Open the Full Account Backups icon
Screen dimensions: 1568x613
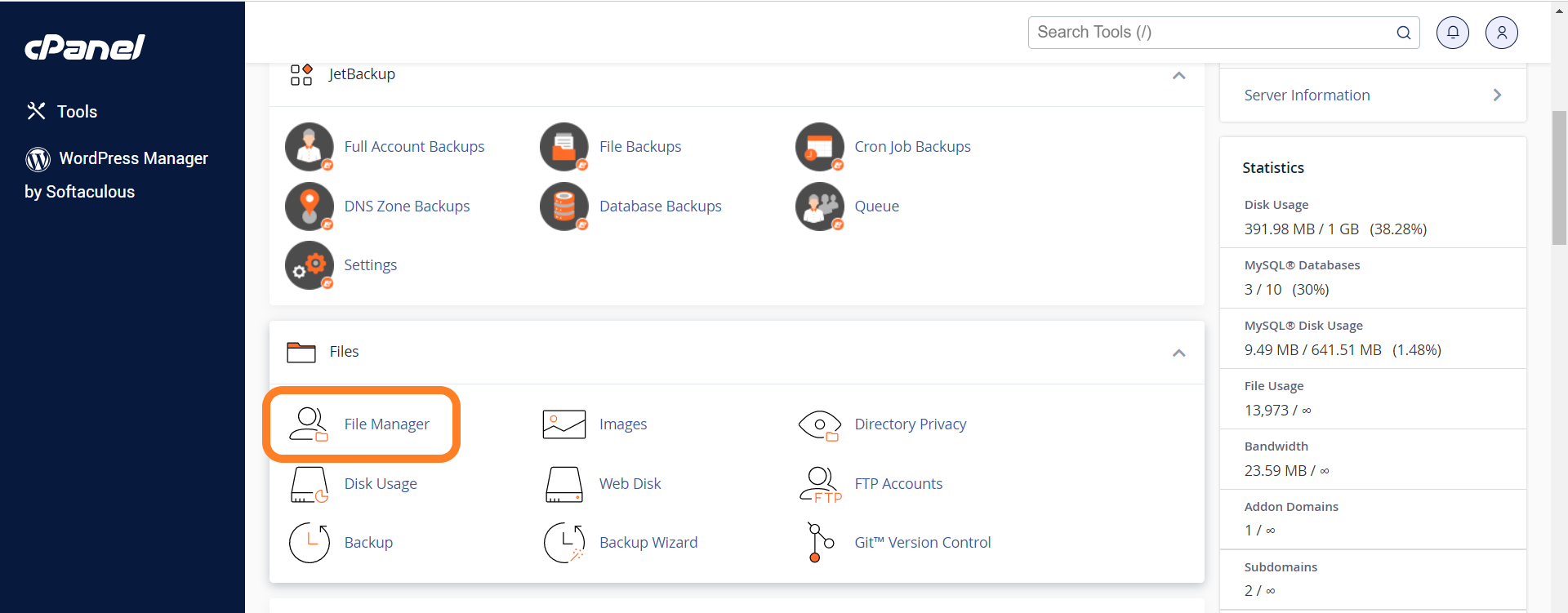[310, 147]
